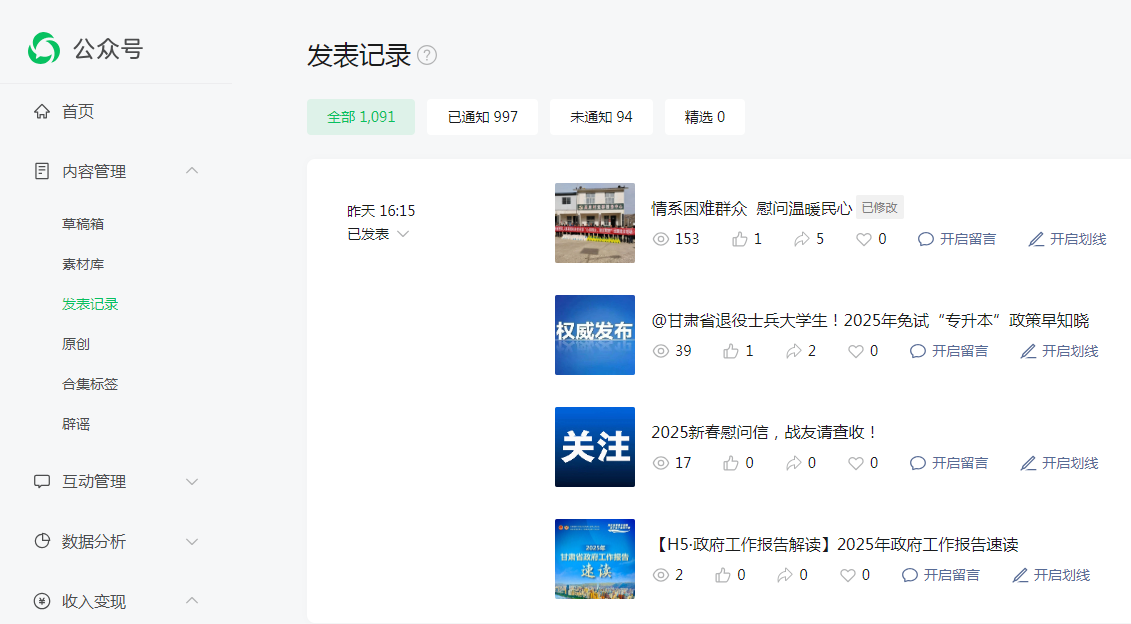This screenshot has height=624, width=1131.
Task: Click the thumbs-up icon on 情系困难群众 article
Action: tap(740, 239)
